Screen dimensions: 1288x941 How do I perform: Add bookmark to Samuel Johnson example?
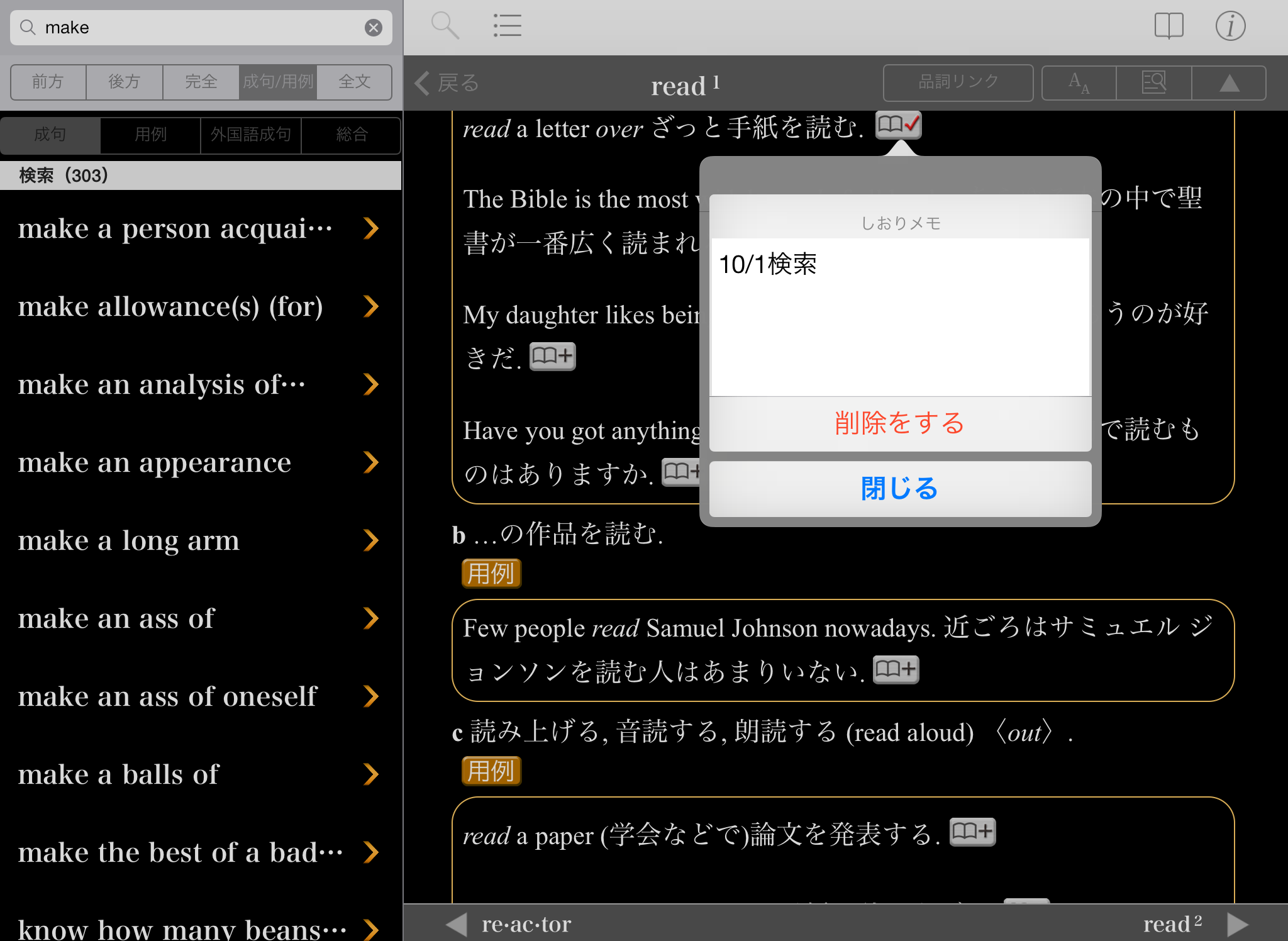(x=896, y=669)
